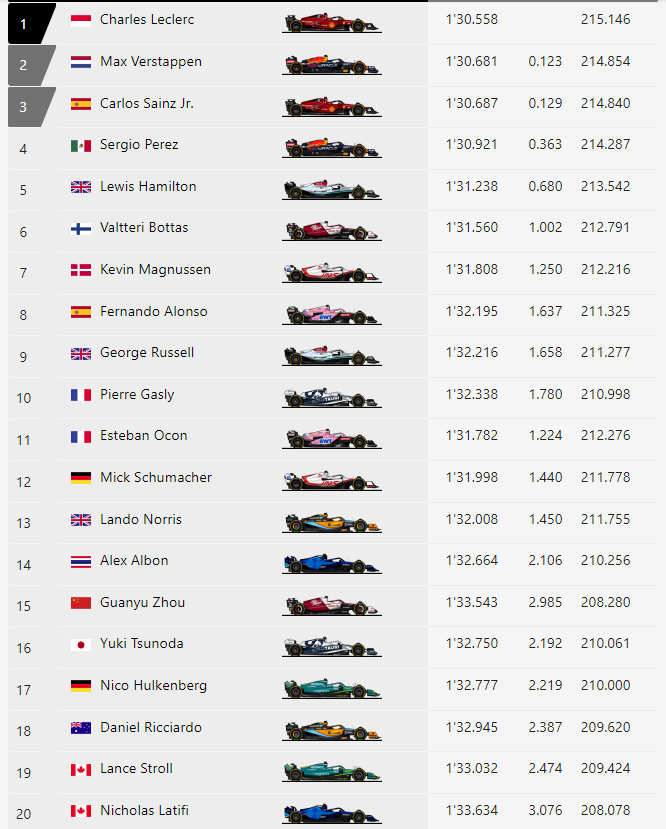The height and width of the screenshot is (829, 666).
Task: Click Max Verstappen's Red Bull car icon
Action: (x=332, y=65)
